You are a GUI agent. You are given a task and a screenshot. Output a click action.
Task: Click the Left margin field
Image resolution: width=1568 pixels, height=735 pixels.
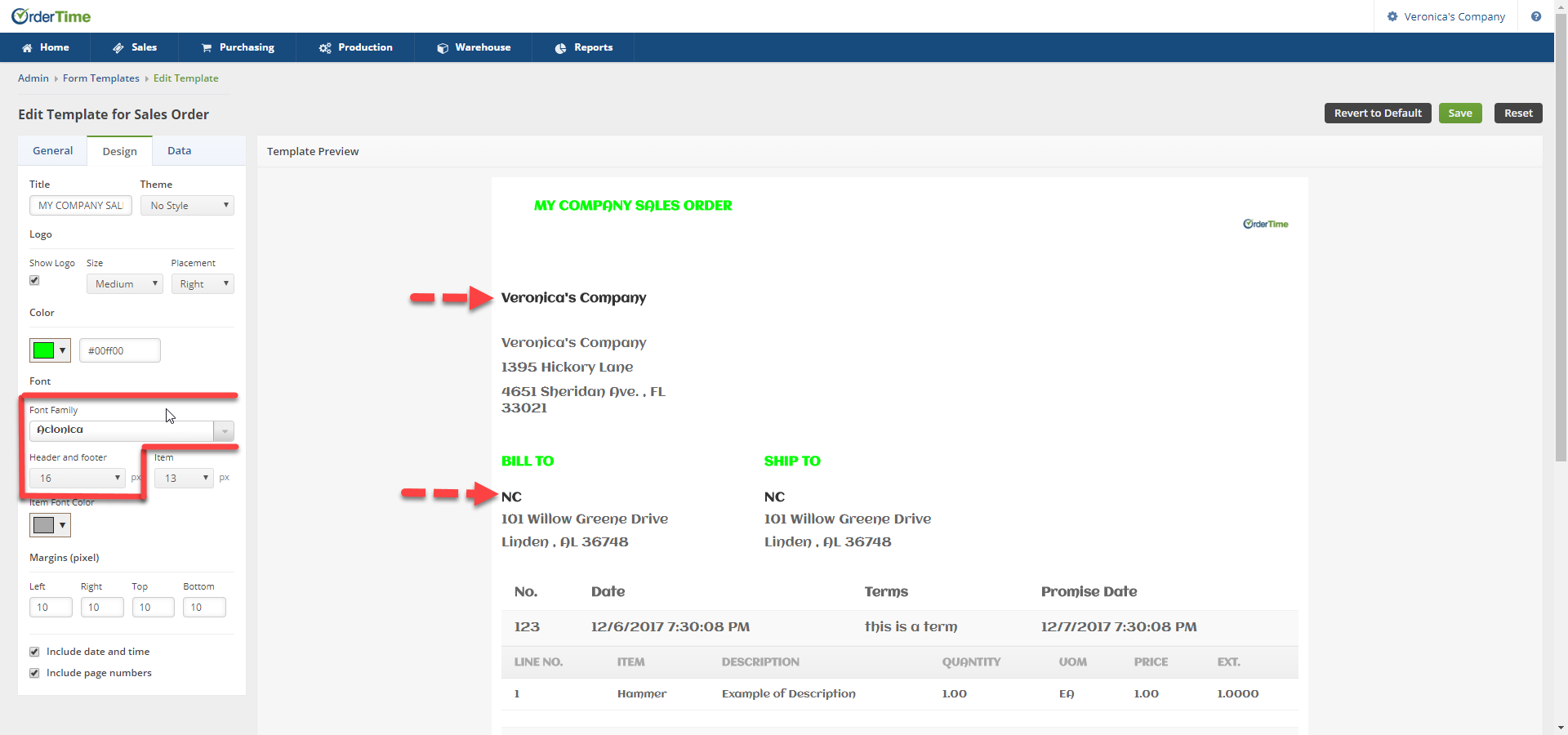51,608
